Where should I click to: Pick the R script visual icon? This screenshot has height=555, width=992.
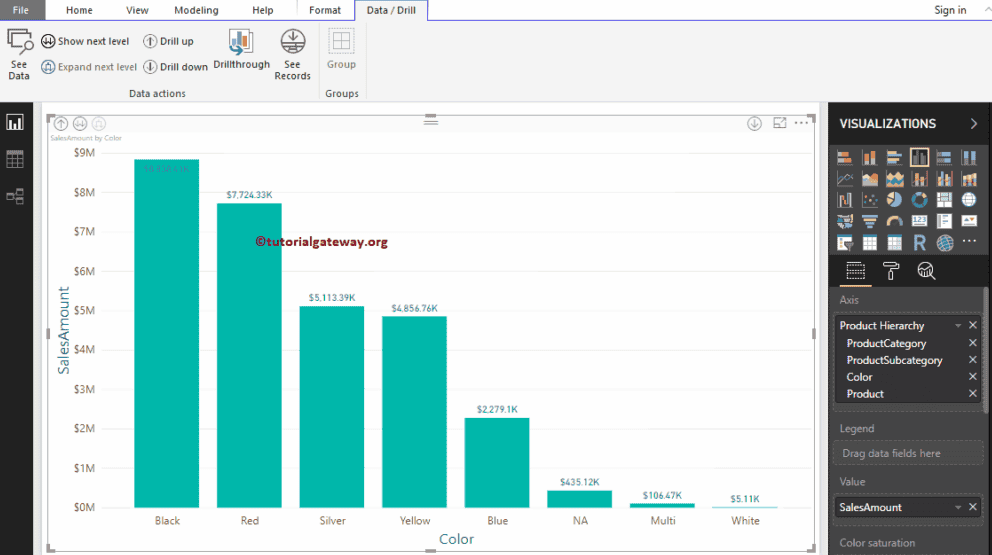[919, 243]
